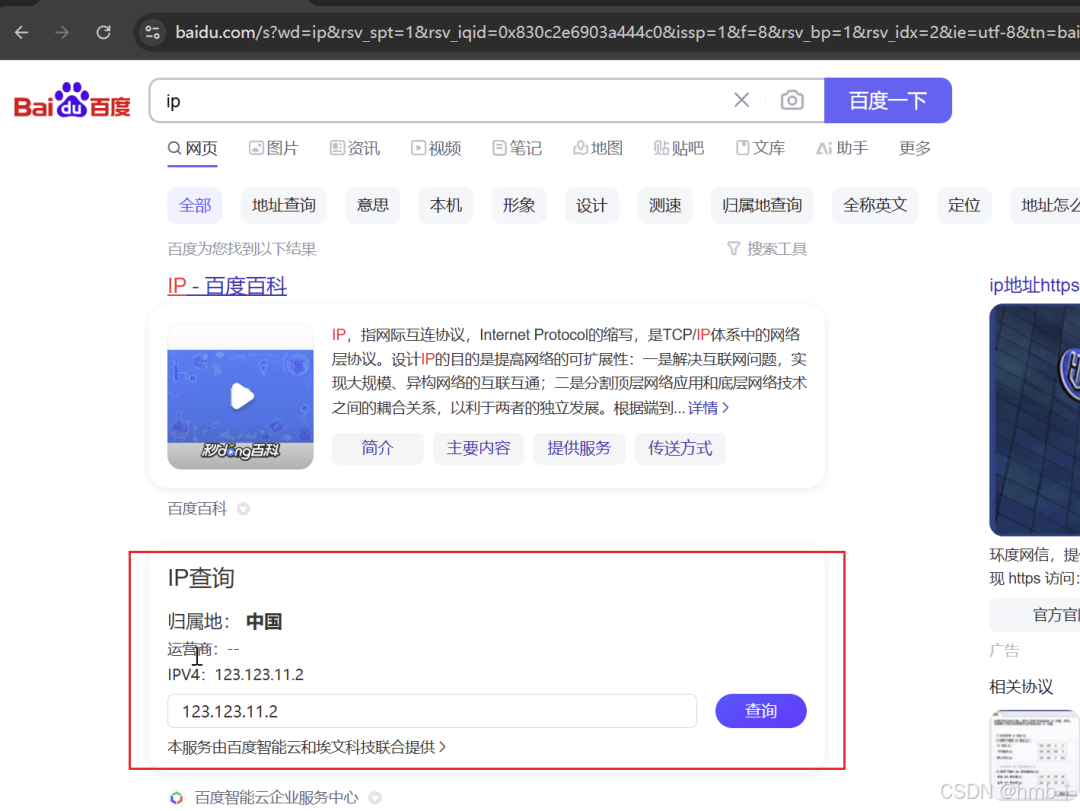The height and width of the screenshot is (811, 1080).
Task: Click the 简介 section button
Action: [377, 449]
